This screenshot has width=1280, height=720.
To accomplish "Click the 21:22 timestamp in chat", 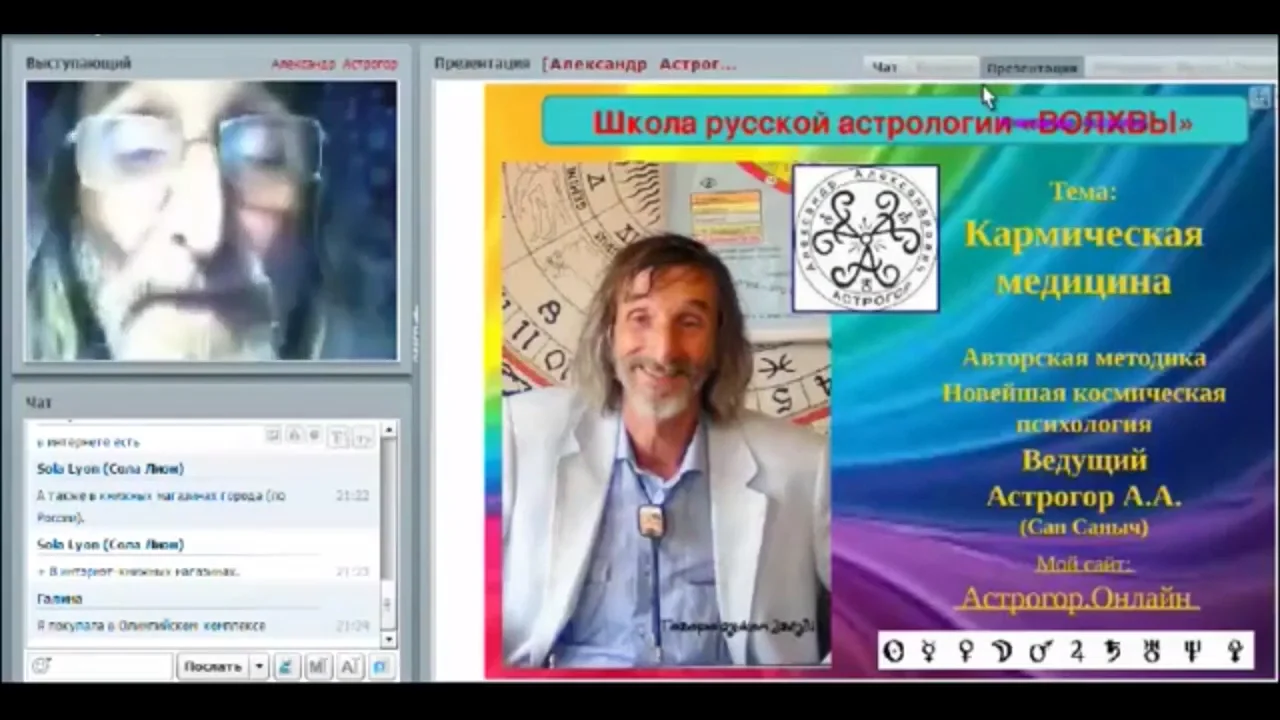I will pyautogui.click(x=353, y=495).
